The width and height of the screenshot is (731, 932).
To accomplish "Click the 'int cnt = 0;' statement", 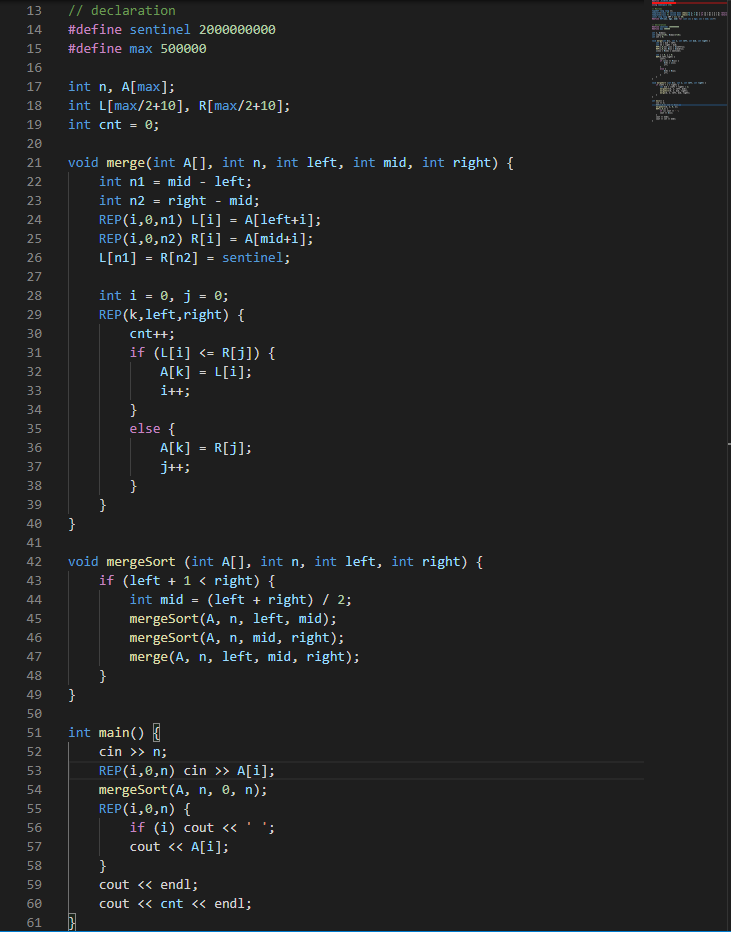I will [114, 125].
